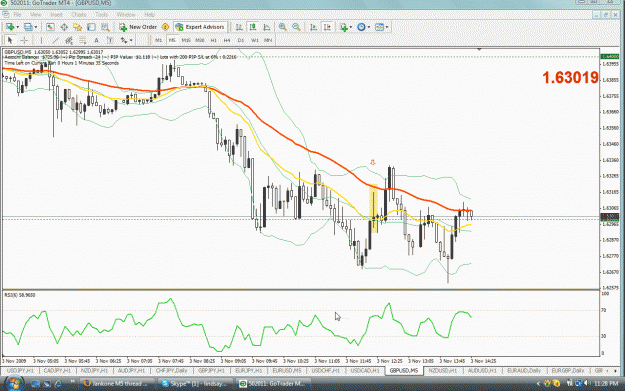Image resolution: width=625 pixels, height=391 pixels.
Task: Open the Data Window icon
Action: 64,27
